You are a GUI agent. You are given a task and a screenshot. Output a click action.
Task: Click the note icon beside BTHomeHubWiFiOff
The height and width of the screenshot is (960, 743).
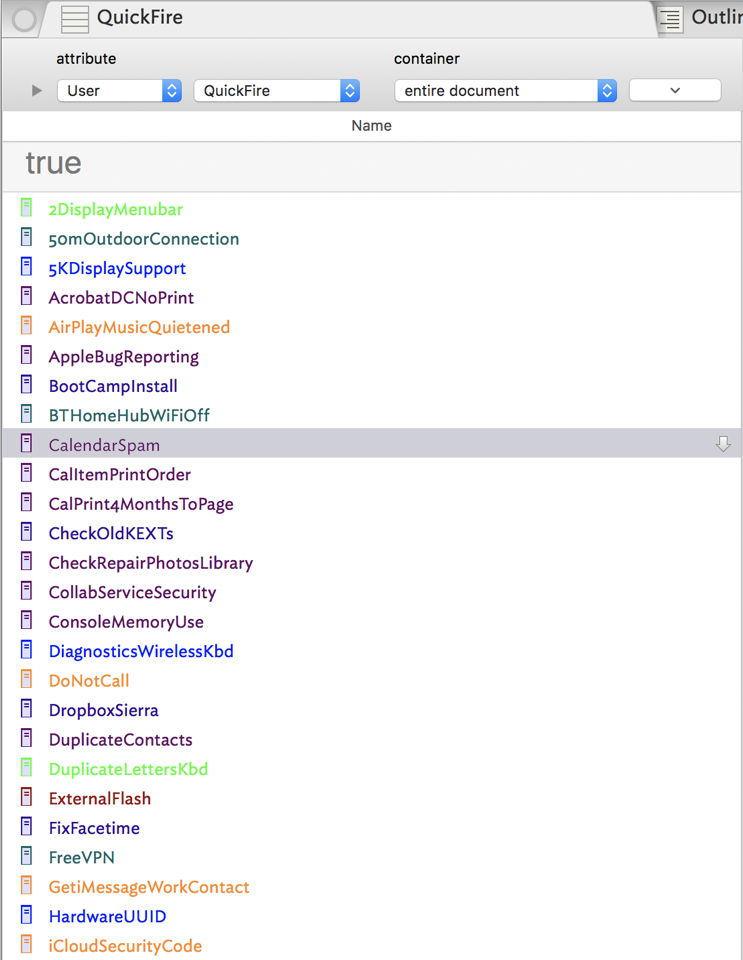coord(26,415)
